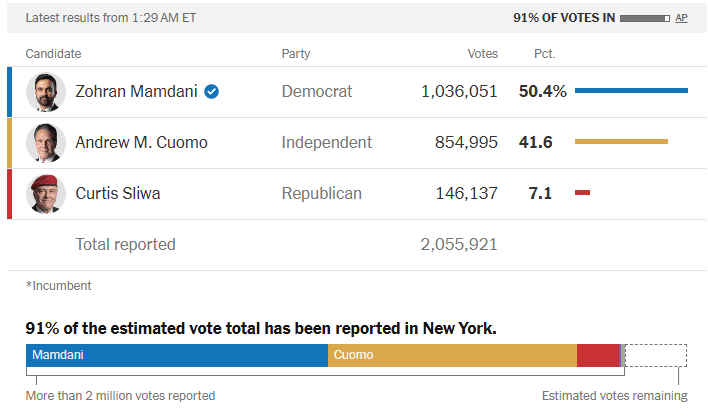
Task: Click the Party column header
Action: tap(296, 54)
